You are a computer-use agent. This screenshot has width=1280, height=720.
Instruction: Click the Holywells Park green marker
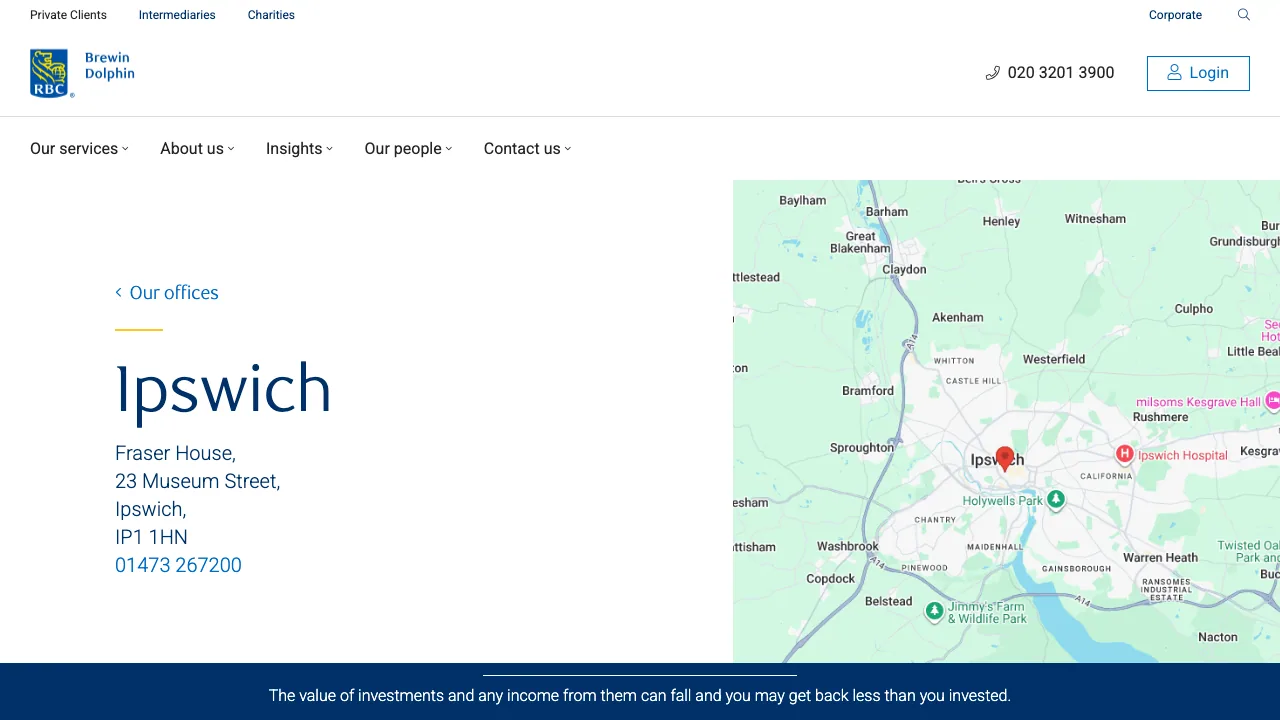click(x=1056, y=500)
